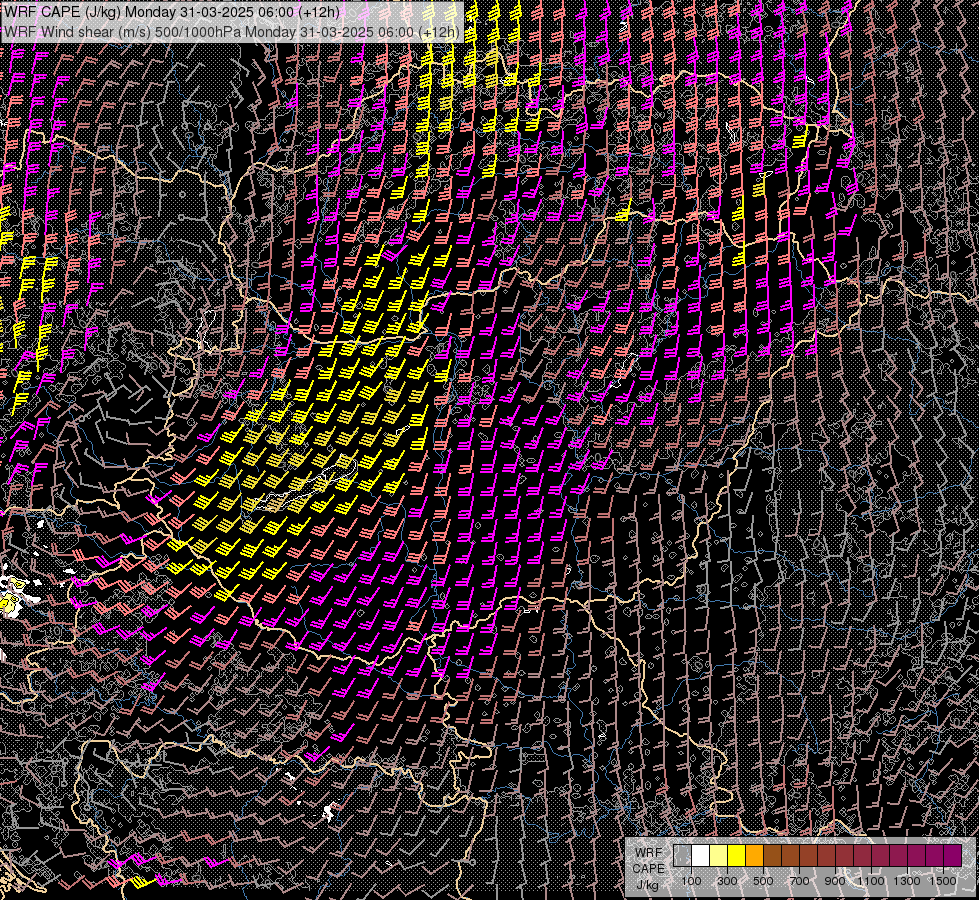This screenshot has height=900, width=979.
Task: Click the legend value 500
Action: [763, 881]
